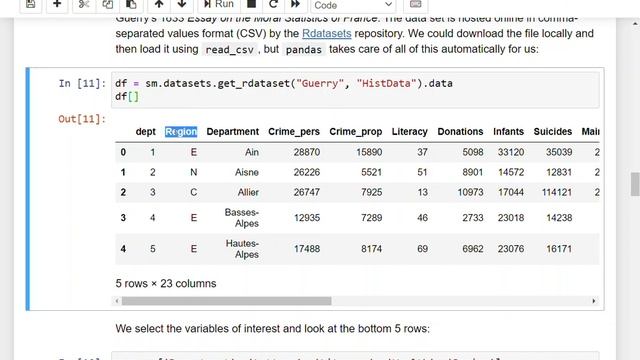Click the Crime_pers column header
Screen dimensions: 640x360
click(294, 131)
